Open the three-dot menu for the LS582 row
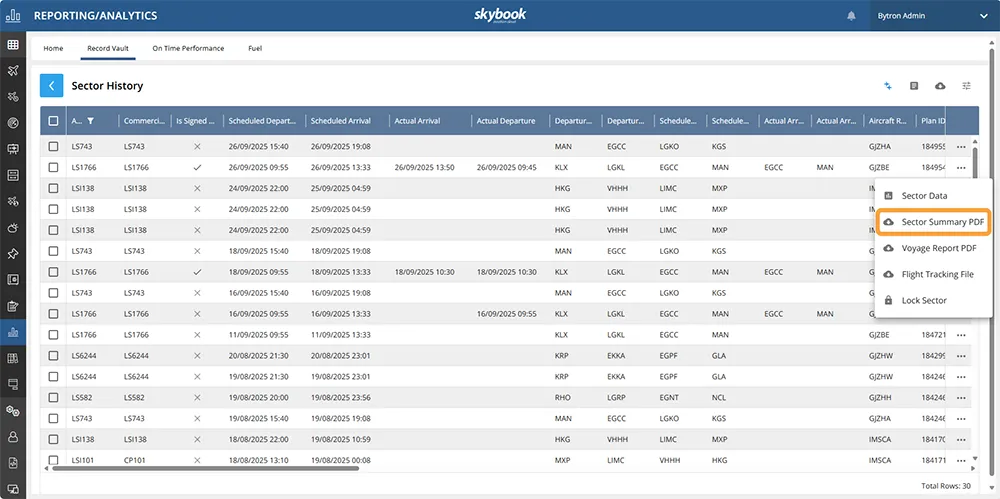The image size is (1000, 499). click(961, 398)
